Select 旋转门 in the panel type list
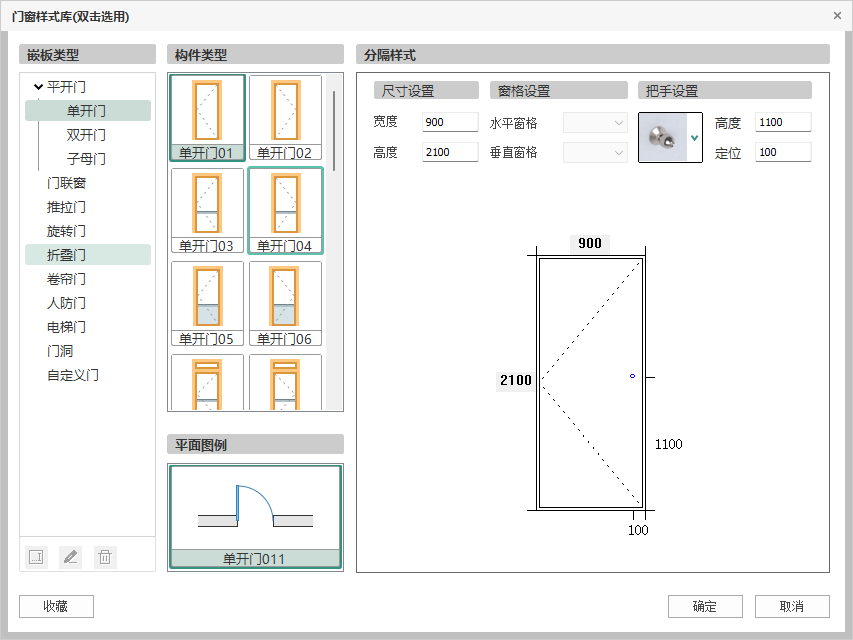This screenshot has width=853, height=640. pos(66,231)
